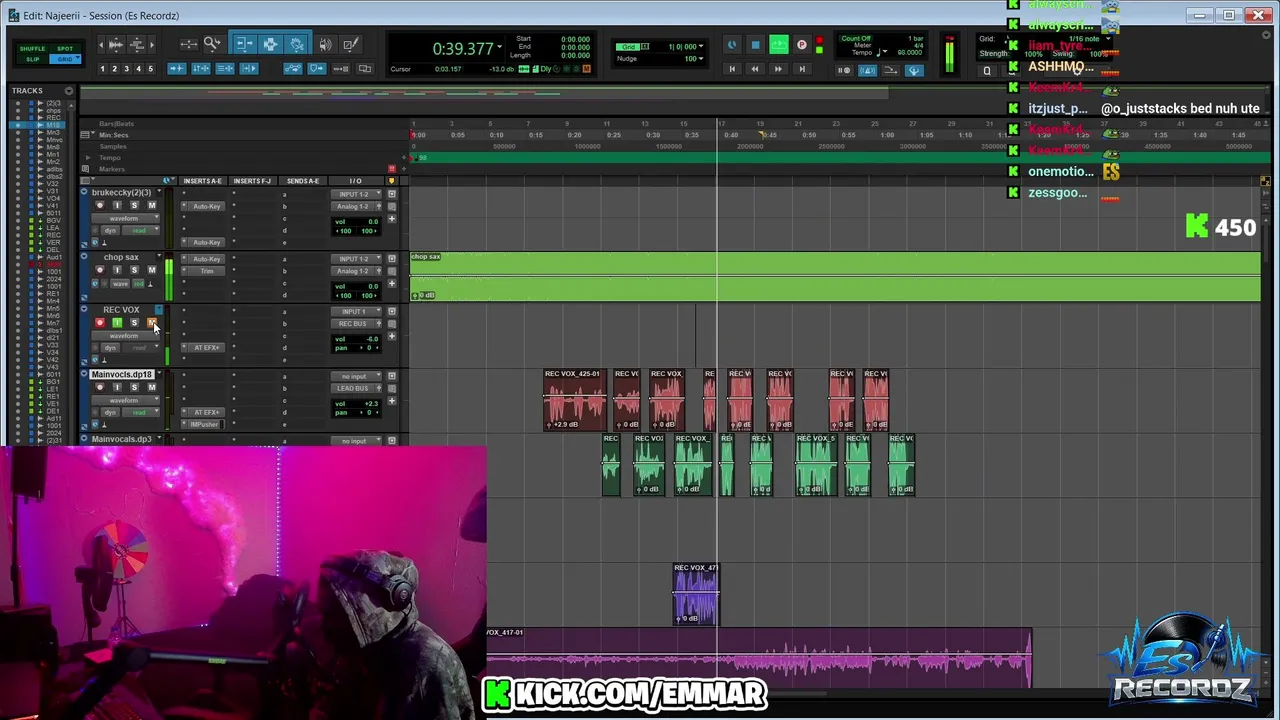The height and width of the screenshot is (720, 1280).
Task: Recall zoom preset 5
Action: pyautogui.click(x=150, y=69)
